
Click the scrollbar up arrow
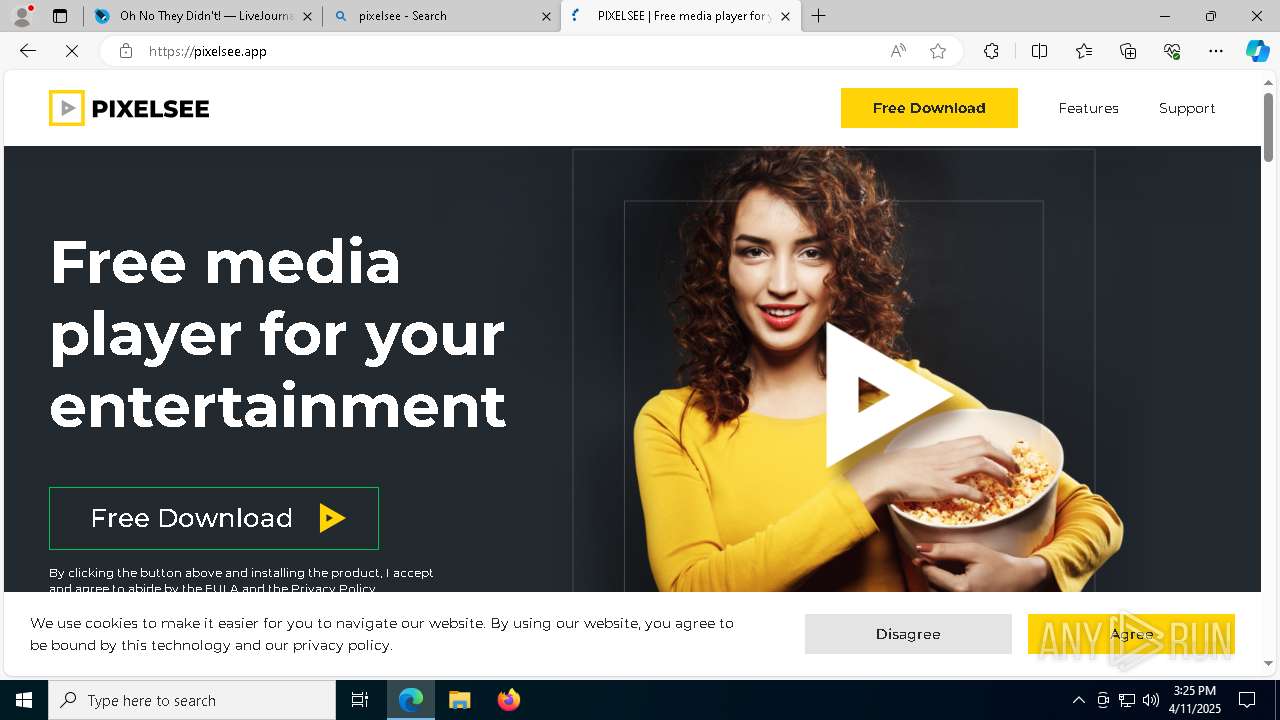[1268, 82]
